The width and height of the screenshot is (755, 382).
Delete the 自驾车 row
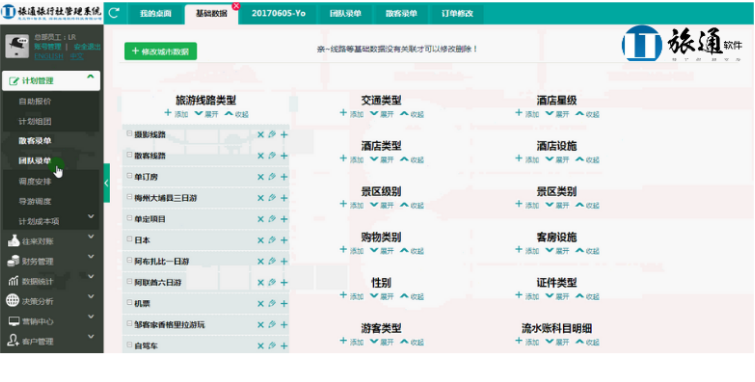pos(260,346)
